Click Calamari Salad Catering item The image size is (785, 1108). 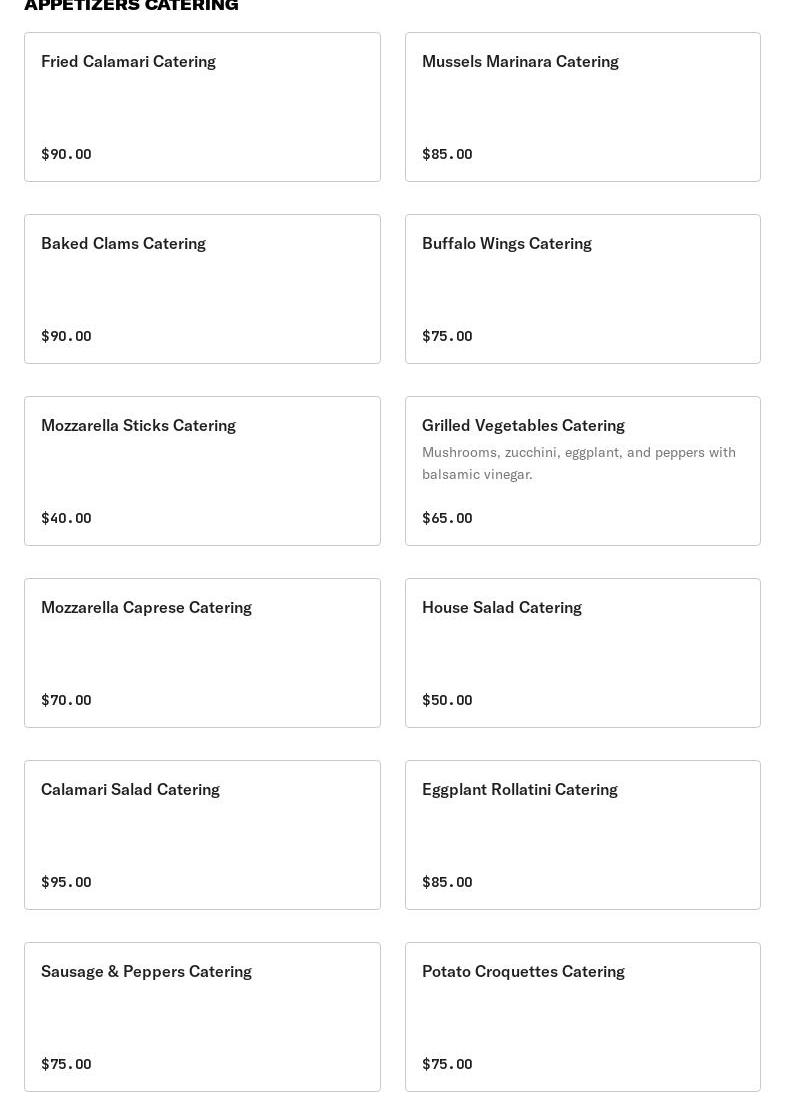202,835
